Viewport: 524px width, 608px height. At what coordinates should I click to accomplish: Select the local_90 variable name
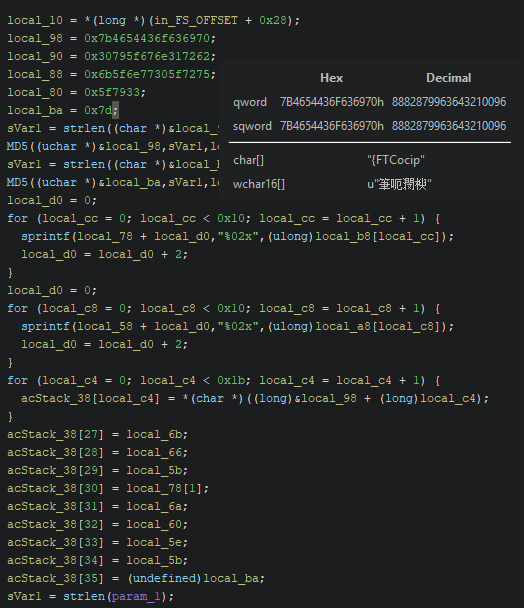click(35, 57)
